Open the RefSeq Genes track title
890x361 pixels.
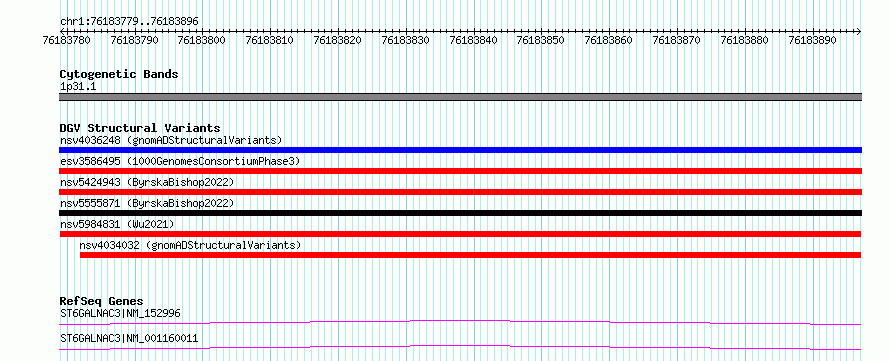[x=102, y=301]
